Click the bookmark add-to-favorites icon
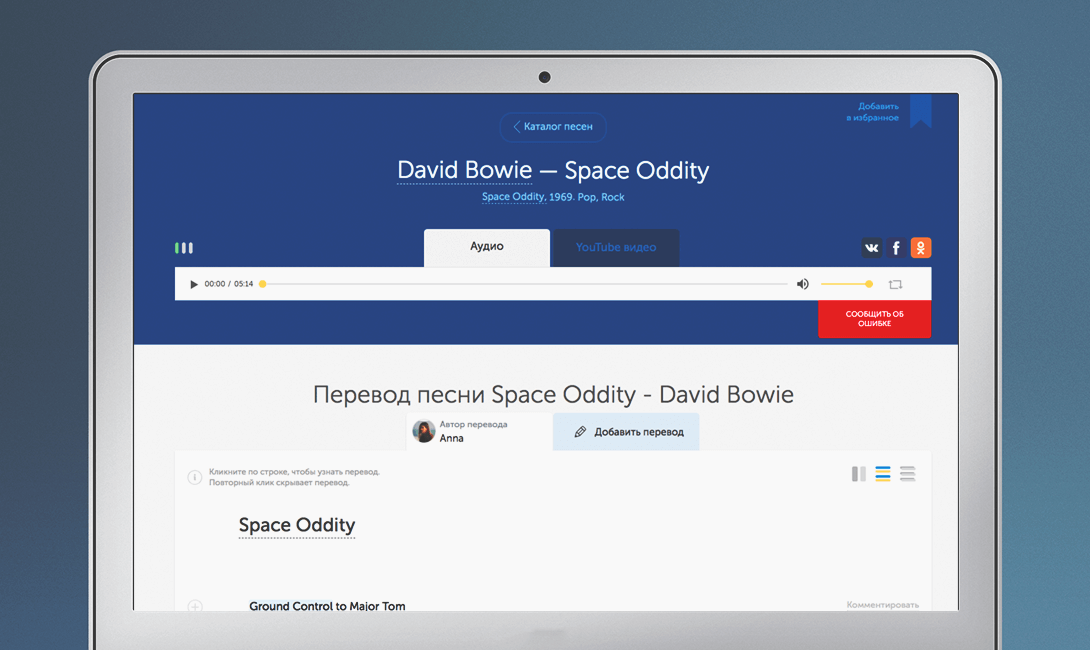This screenshot has height=650, width=1090. [x=920, y=111]
